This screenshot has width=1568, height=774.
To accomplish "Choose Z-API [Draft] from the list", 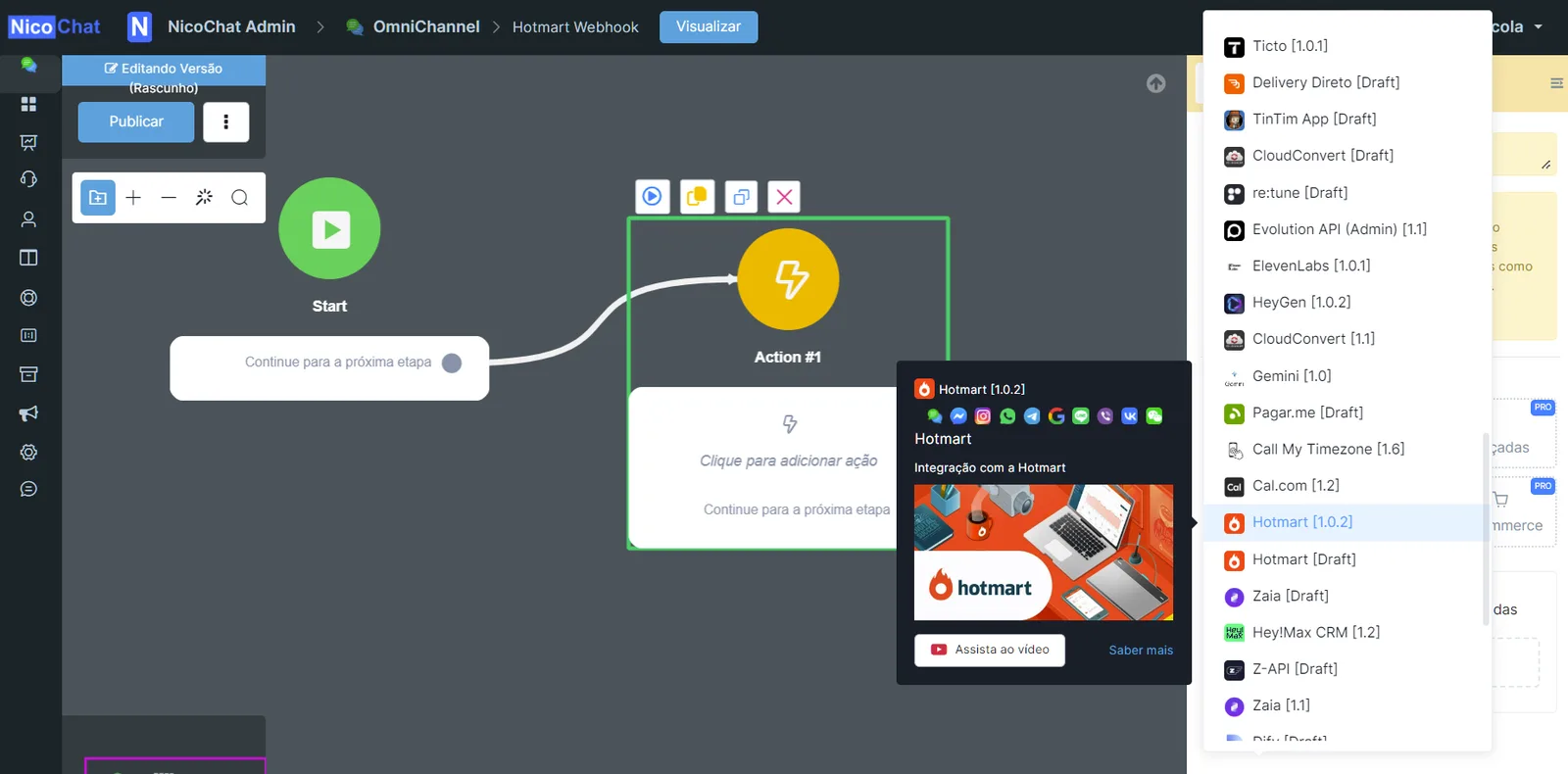I will tap(1347, 669).
